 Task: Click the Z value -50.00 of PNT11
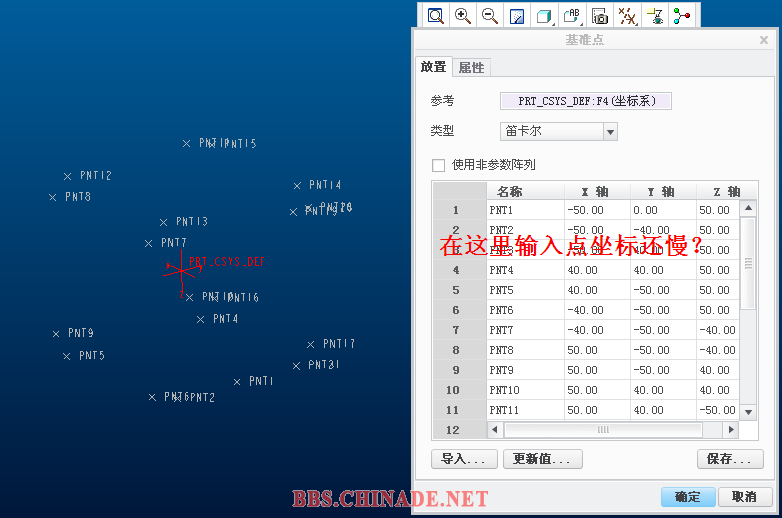pos(717,410)
